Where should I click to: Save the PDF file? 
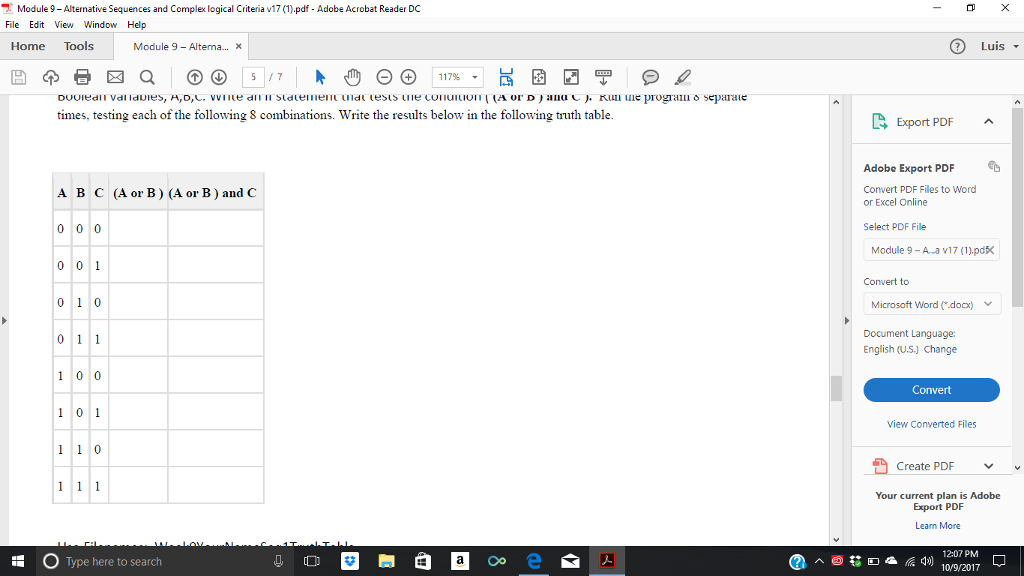16,77
